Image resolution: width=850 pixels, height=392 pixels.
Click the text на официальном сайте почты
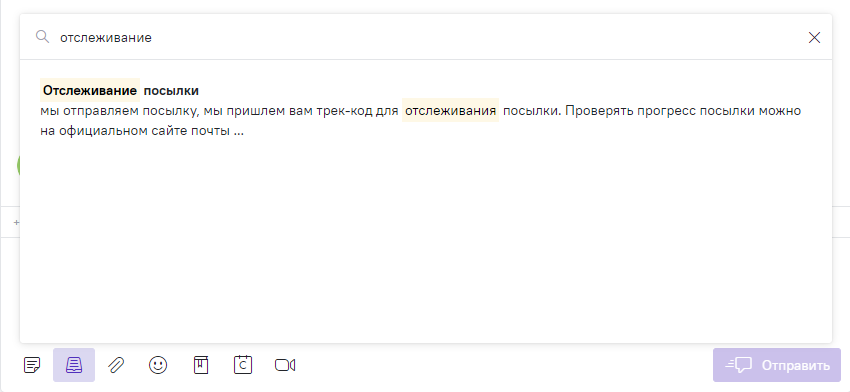tap(134, 131)
